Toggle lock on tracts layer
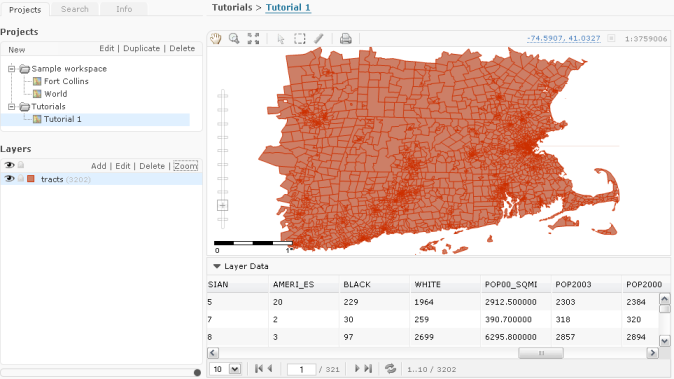Image resolution: width=674 pixels, height=379 pixels. (x=21, y=178)
